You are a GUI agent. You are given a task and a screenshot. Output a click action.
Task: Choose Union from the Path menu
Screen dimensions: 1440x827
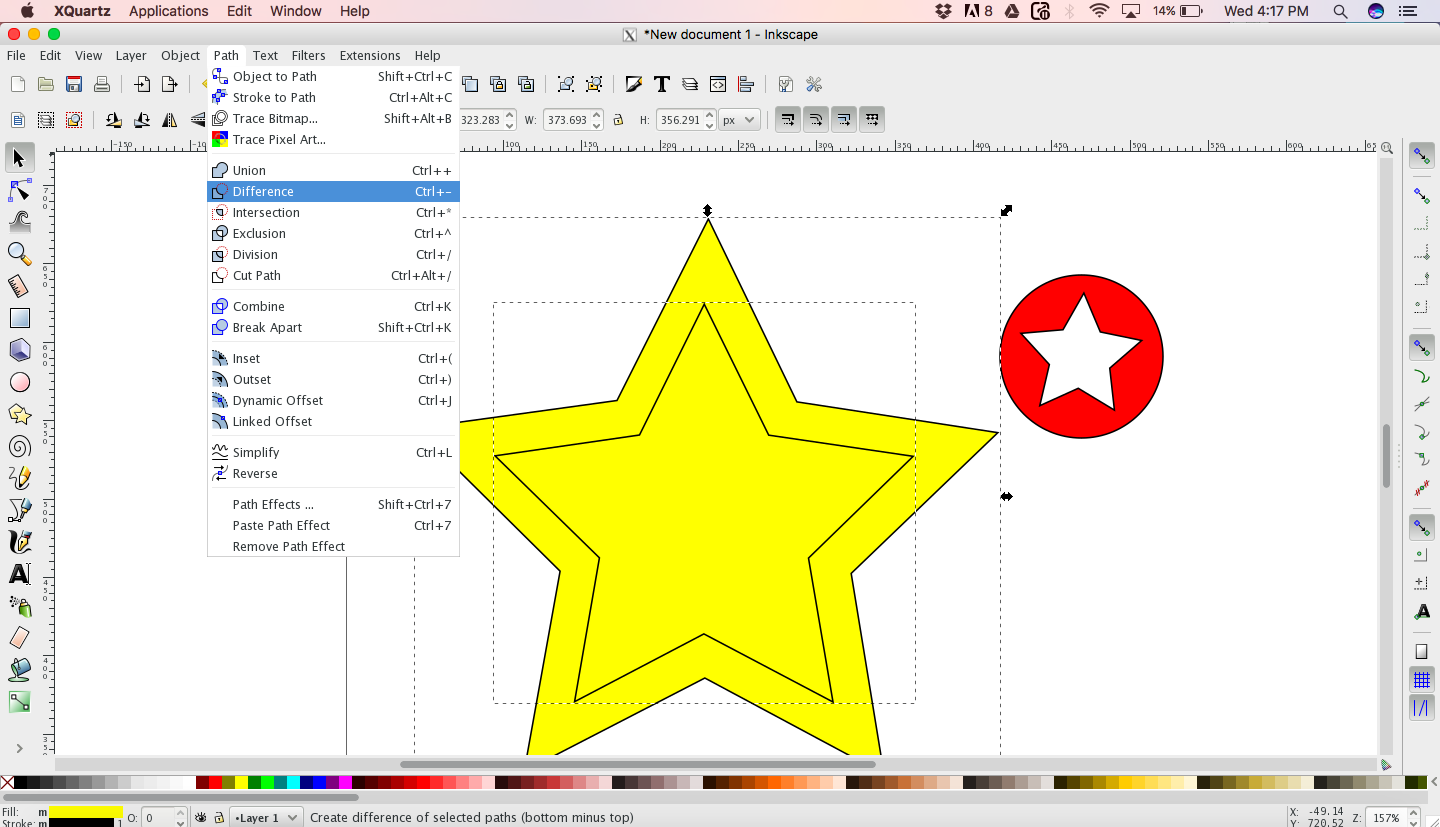[333, 170]
